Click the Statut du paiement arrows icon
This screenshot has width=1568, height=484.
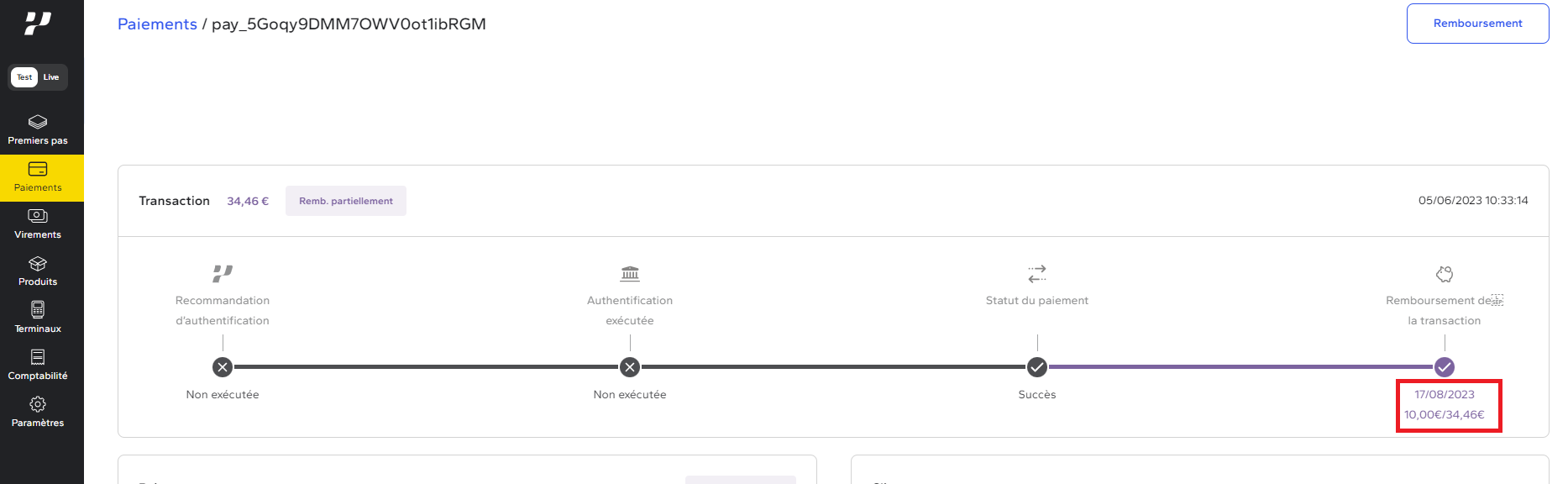click(1037, 274)
